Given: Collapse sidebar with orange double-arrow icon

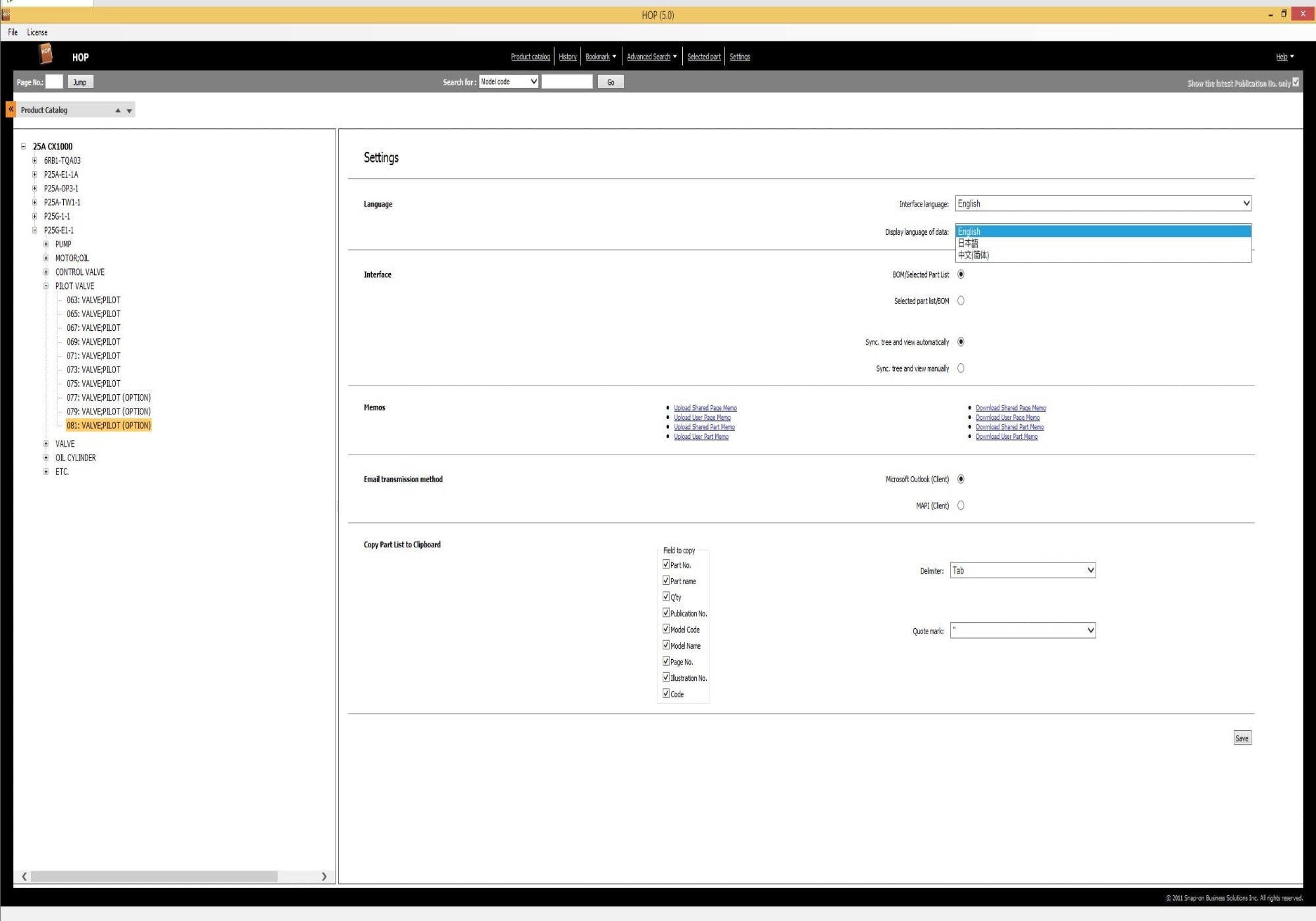Looking at the screenshot, I should (x=11, y=109).
